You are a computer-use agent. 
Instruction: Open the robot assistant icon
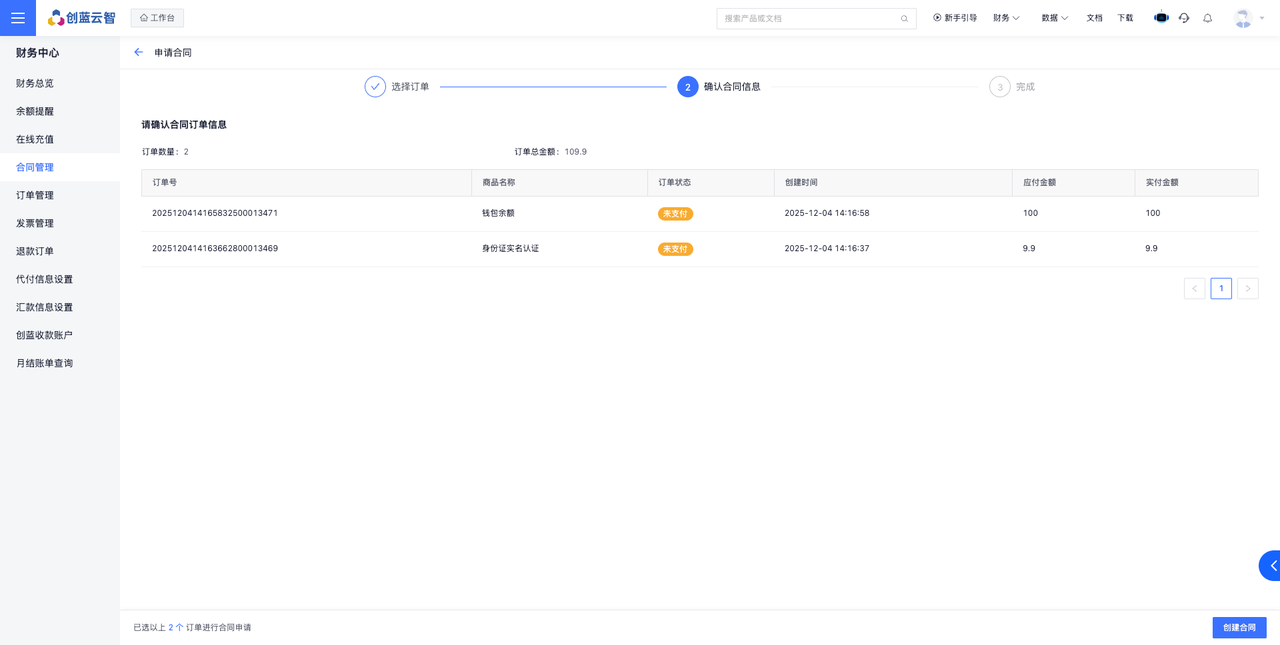tap(1161, 18)
